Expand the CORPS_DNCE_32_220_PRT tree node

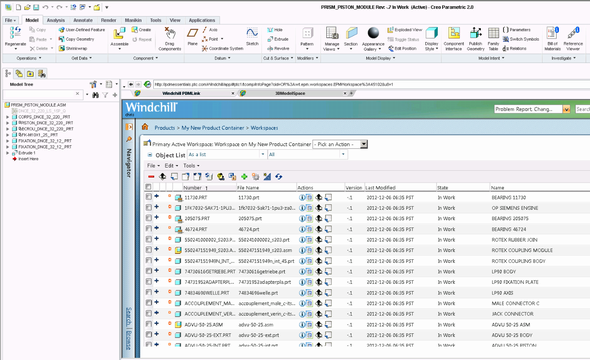[7, 117]
